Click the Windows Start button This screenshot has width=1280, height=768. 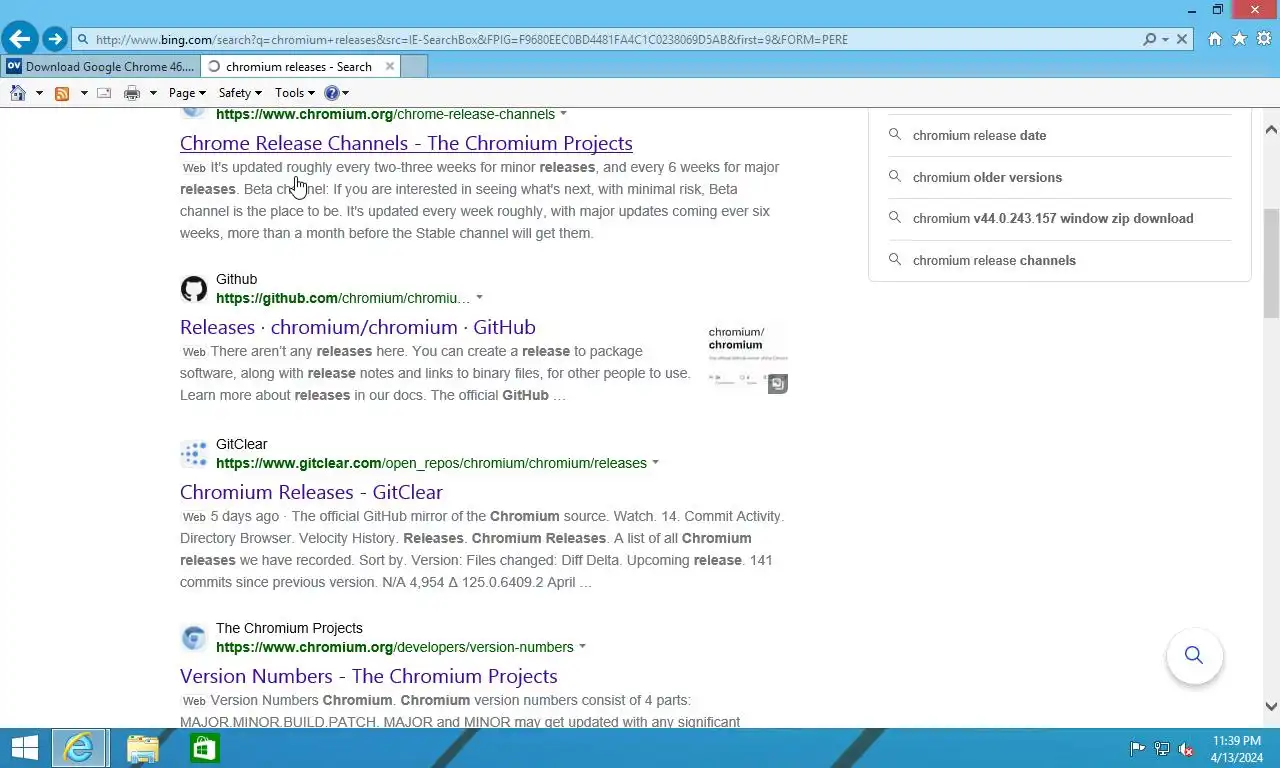[x=24, y=748]
